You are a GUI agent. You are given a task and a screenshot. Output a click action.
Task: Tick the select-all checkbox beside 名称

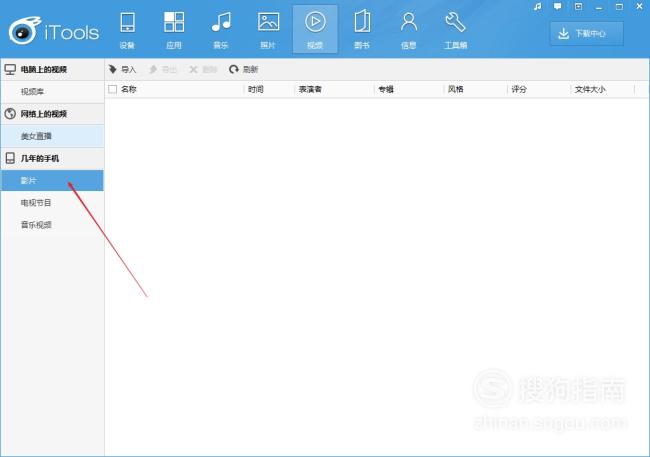112,89
